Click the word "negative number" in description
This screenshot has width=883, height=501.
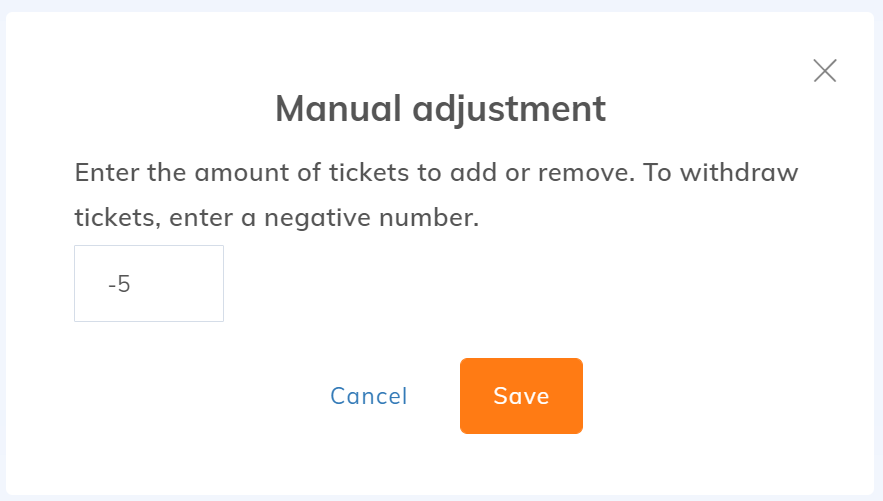(371, 218)
